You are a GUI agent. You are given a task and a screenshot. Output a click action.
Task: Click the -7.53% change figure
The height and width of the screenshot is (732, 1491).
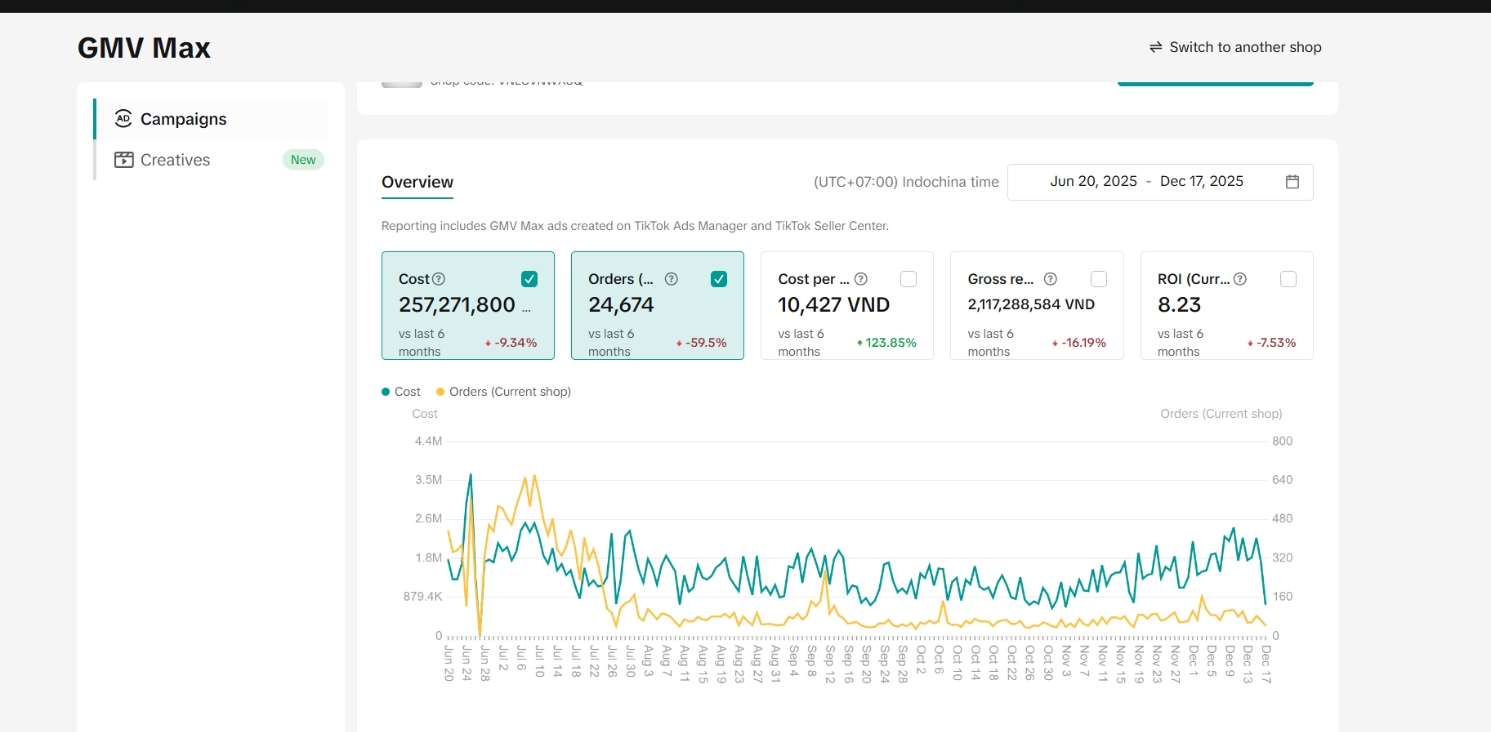click(x=1273, y=343)
